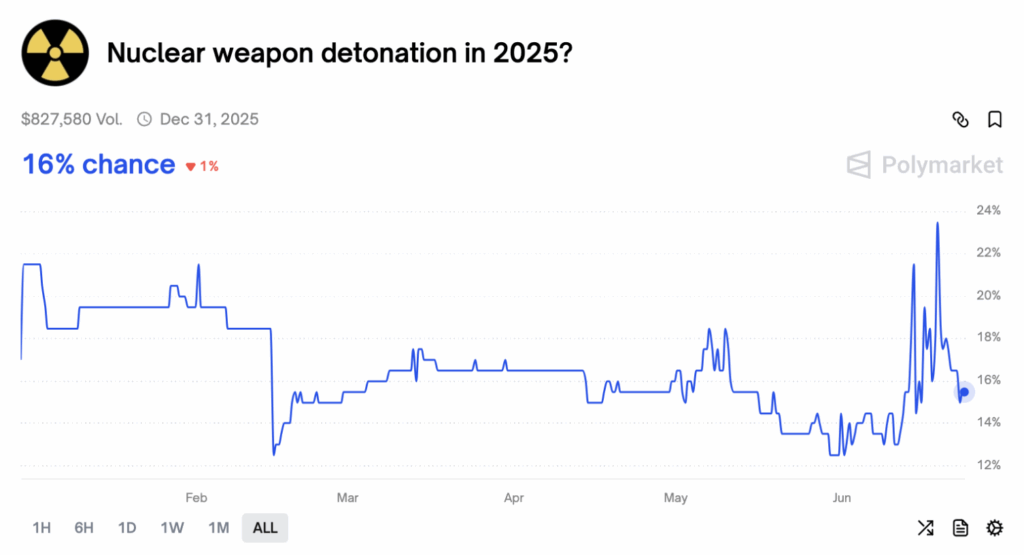Click the red 1% change indicator
The image size is (1024, 555).
[x=203, y=166]
